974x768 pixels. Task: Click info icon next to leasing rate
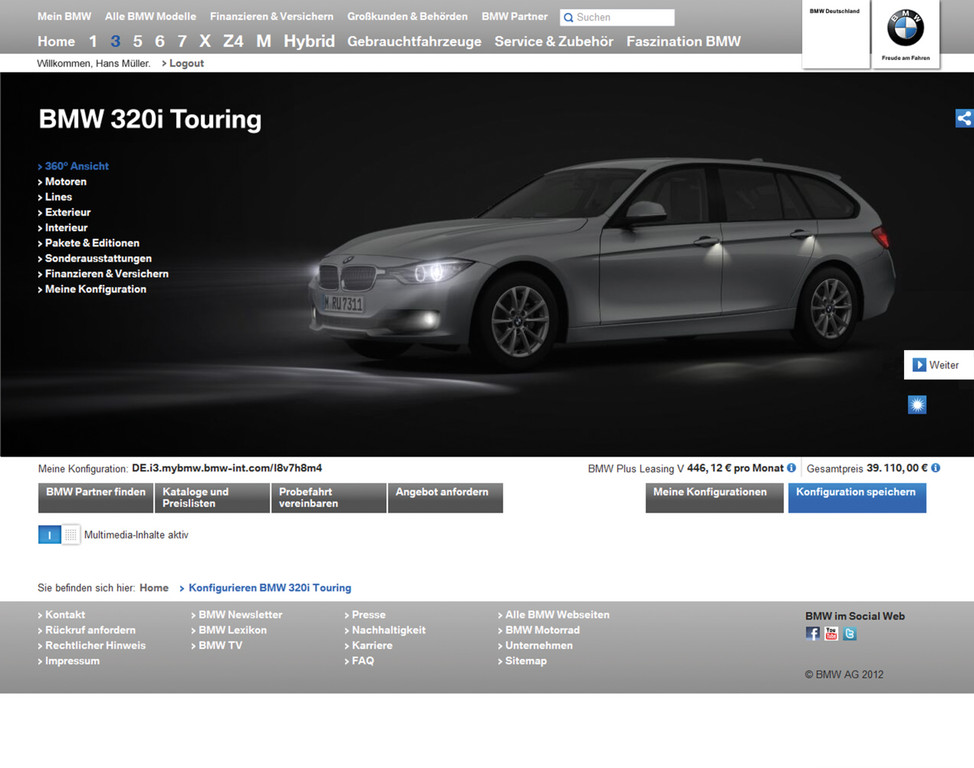(x=791, y=468)
